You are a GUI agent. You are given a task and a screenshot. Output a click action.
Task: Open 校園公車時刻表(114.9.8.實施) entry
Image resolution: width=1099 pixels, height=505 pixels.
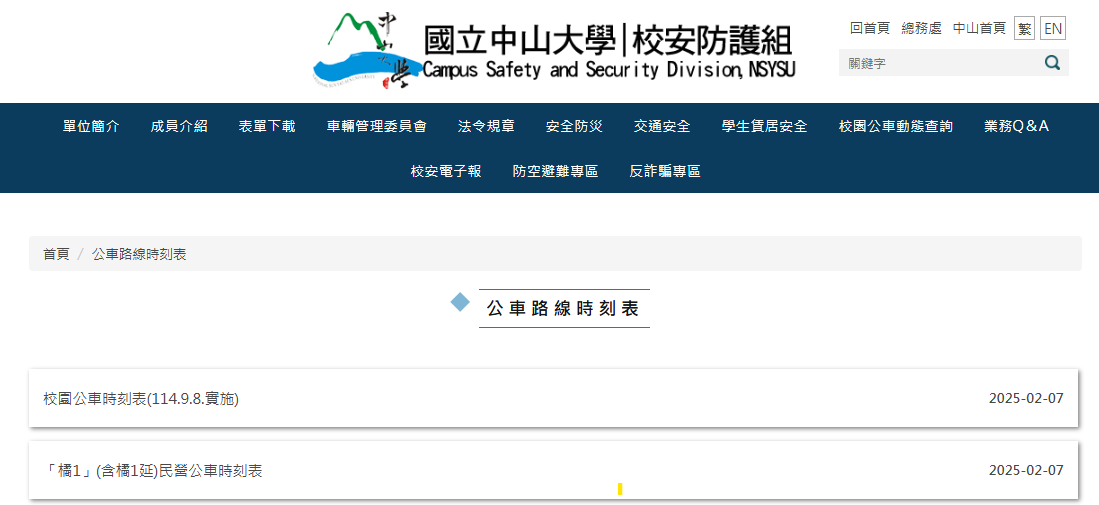pyautogui.click(x=141, y=398)
